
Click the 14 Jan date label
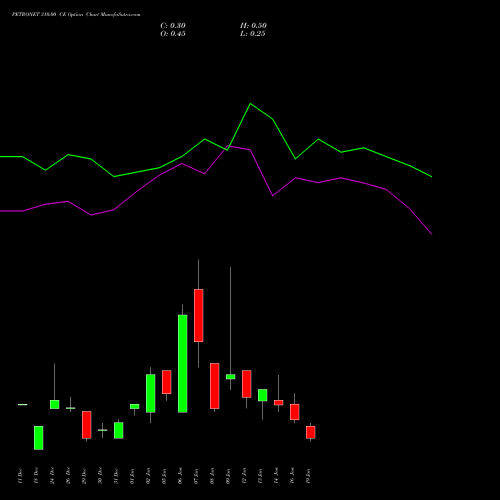tap(276, 476)
